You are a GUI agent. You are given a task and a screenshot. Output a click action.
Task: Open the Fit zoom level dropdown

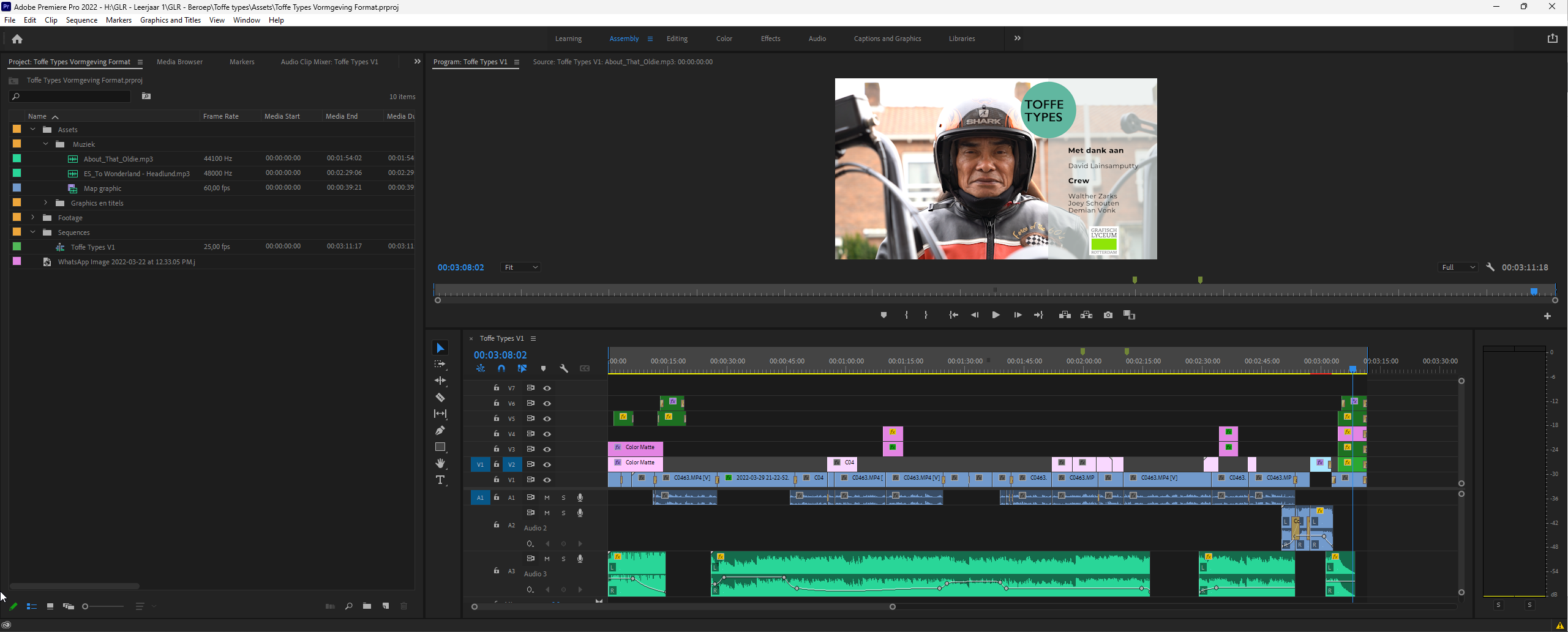[x=520, y=267]
